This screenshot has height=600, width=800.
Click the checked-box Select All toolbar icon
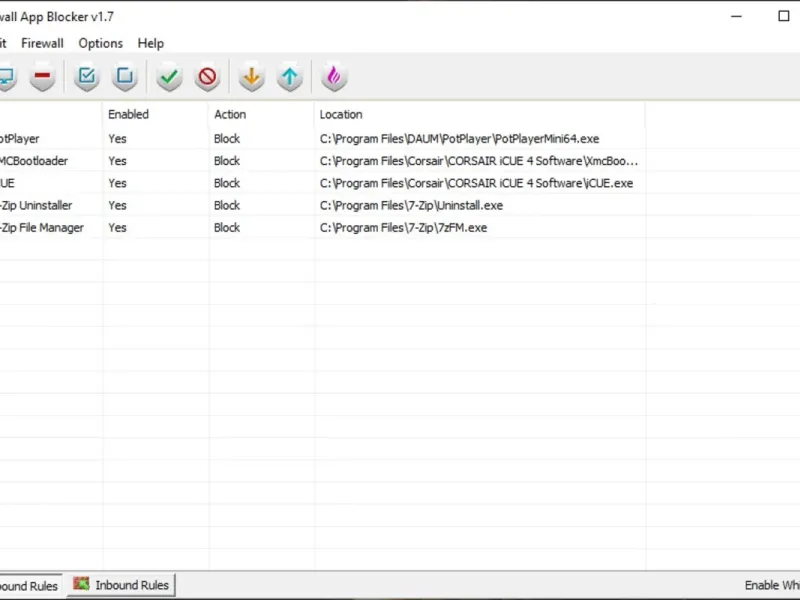coord(87,77)
